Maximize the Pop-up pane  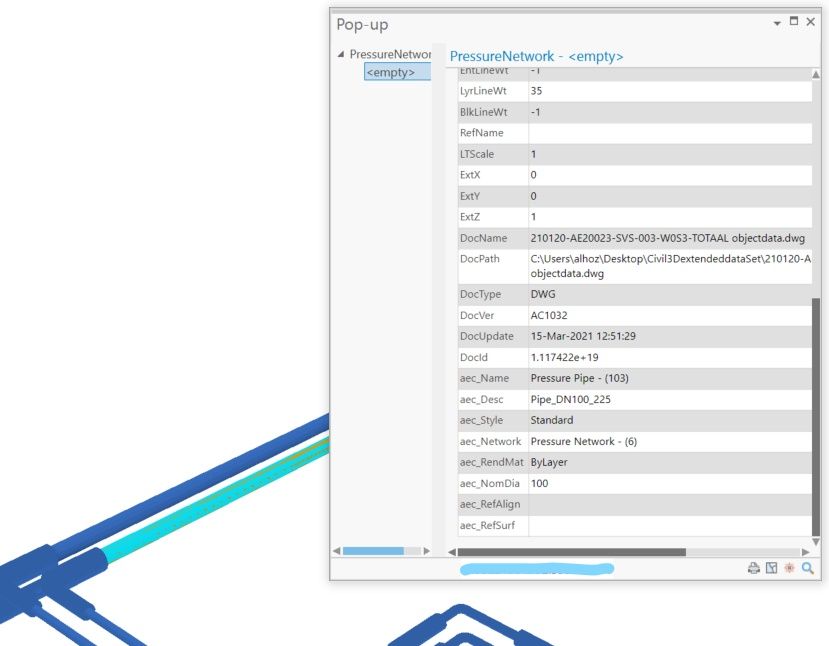(x=794, y=21)
